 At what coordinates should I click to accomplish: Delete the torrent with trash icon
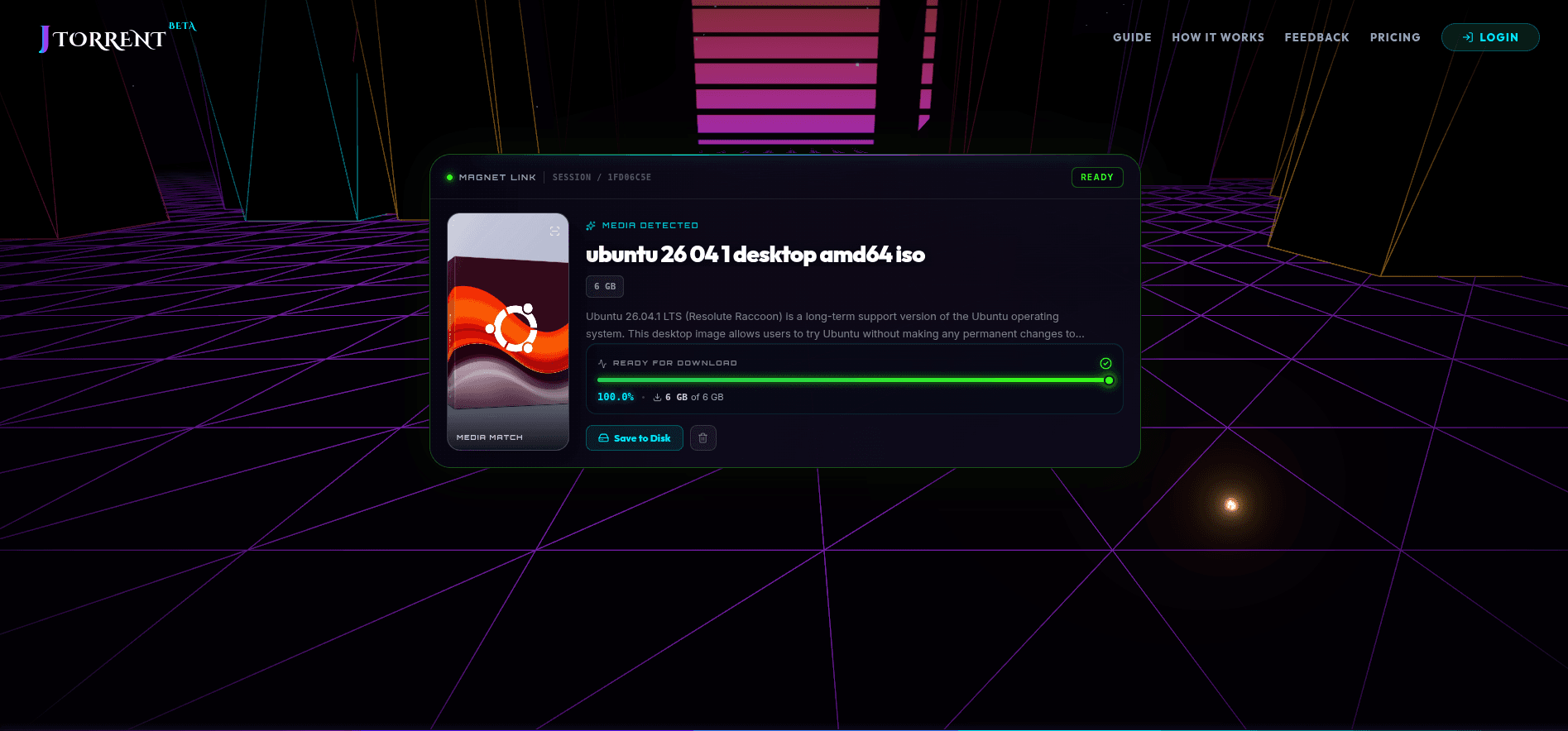702,438
